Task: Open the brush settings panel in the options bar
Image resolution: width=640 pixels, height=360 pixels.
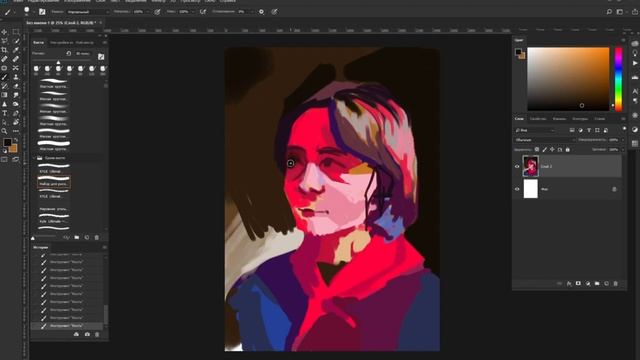Action: point(42,12)
